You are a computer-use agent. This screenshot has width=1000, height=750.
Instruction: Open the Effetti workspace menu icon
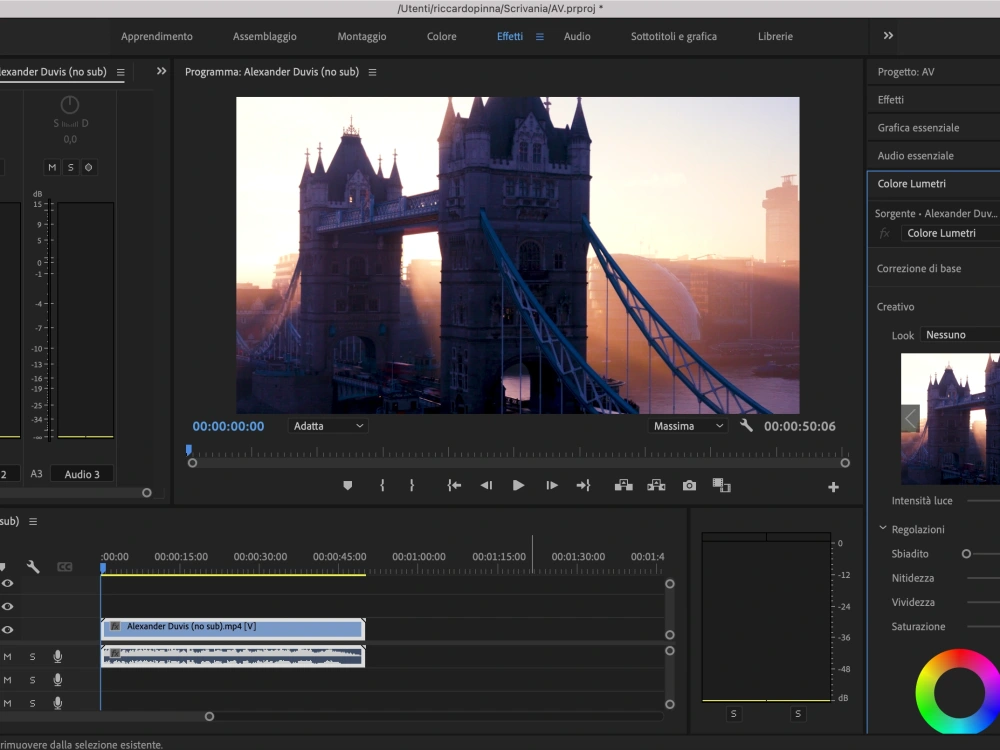tap(540, 37)
